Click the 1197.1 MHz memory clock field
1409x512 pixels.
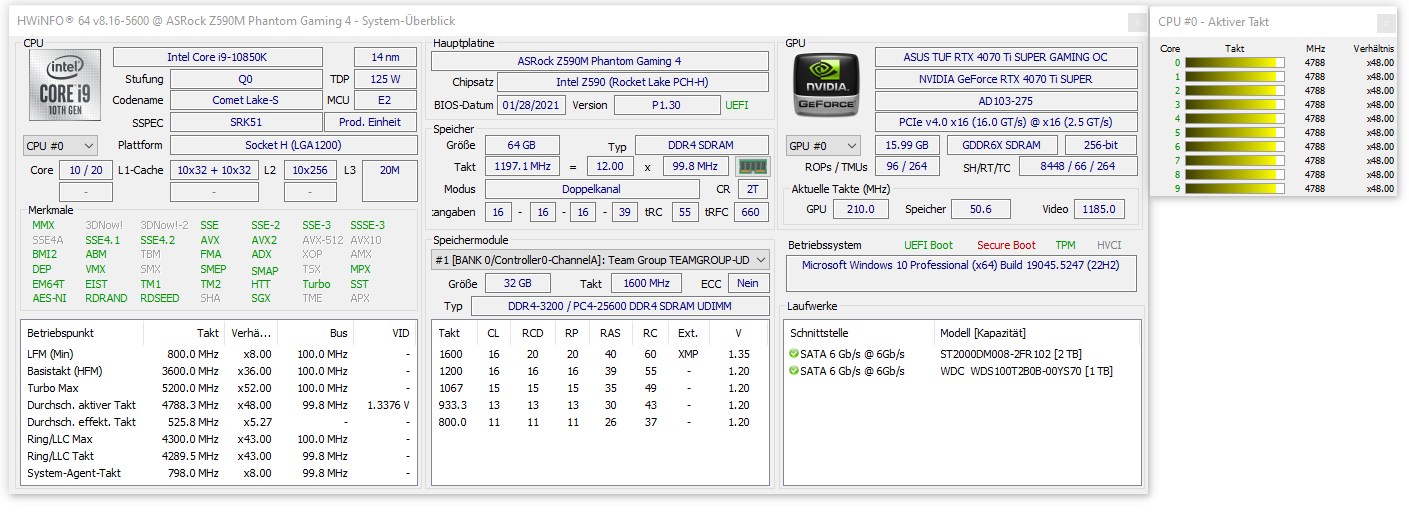[522, 166]
